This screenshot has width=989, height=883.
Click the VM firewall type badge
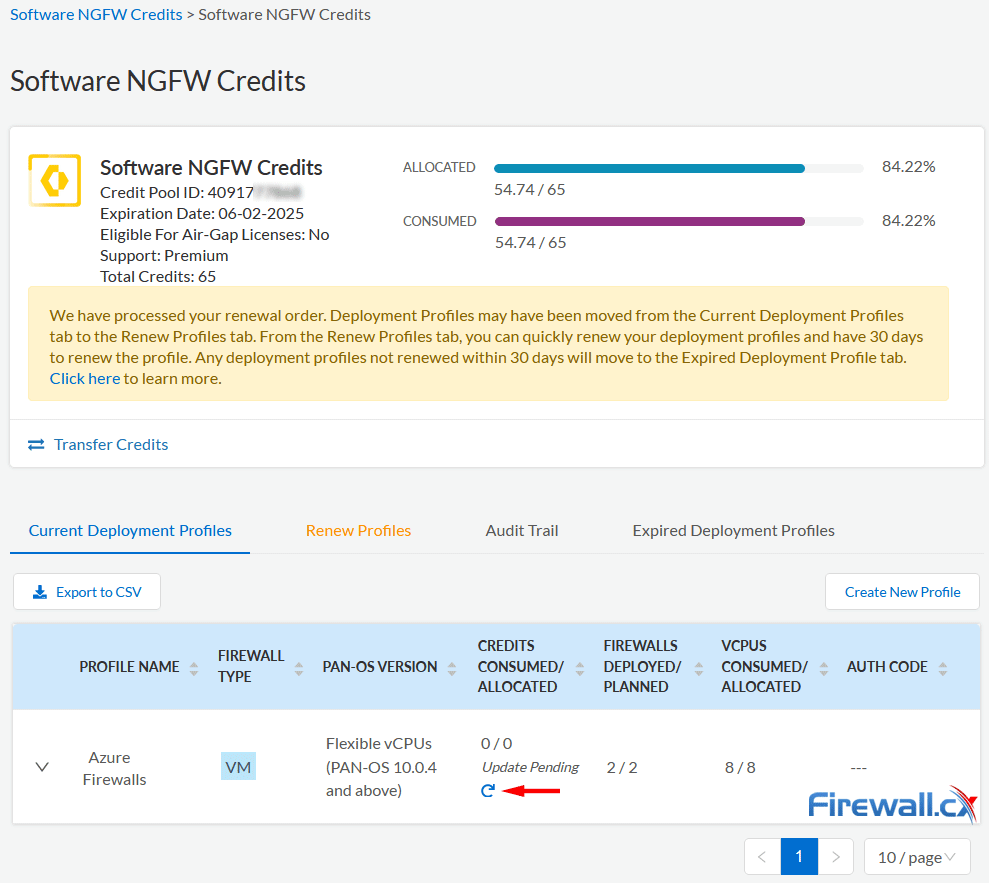(238, 766)
